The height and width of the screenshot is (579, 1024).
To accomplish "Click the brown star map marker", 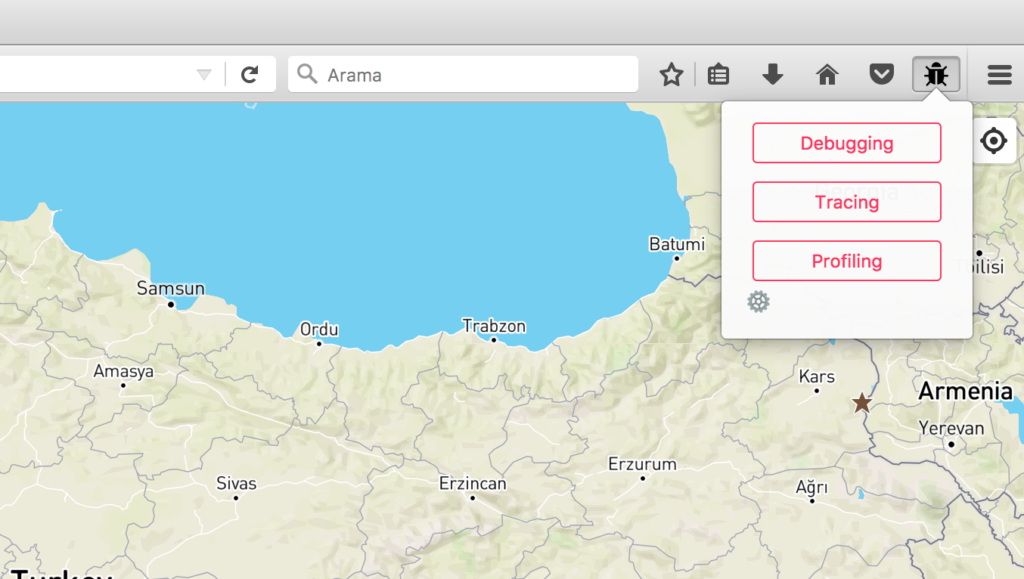I will 862,402.
